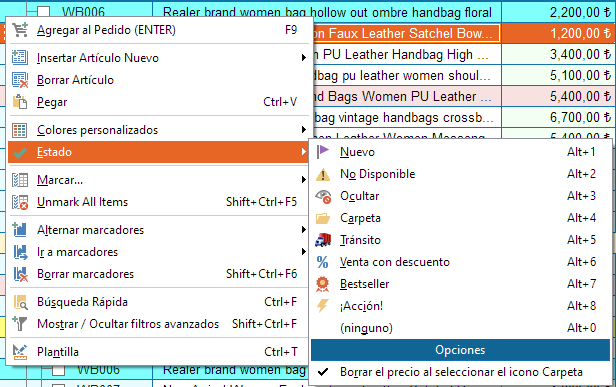Click the Opciones header bar in the submenu
616x387 pixels.
[460, 350]
